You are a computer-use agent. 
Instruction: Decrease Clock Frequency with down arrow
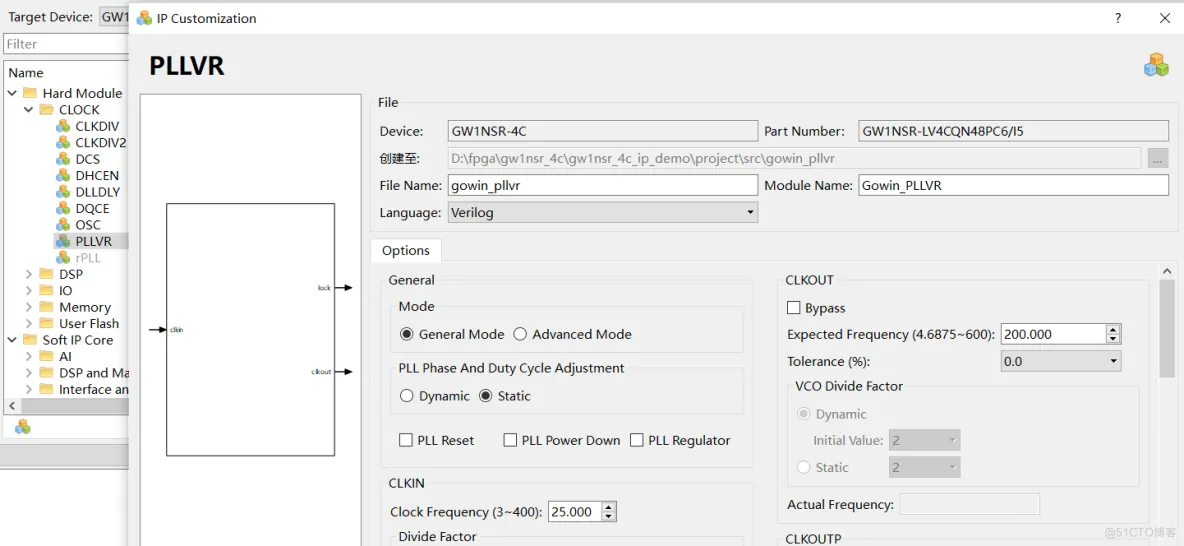coord(610,517)
